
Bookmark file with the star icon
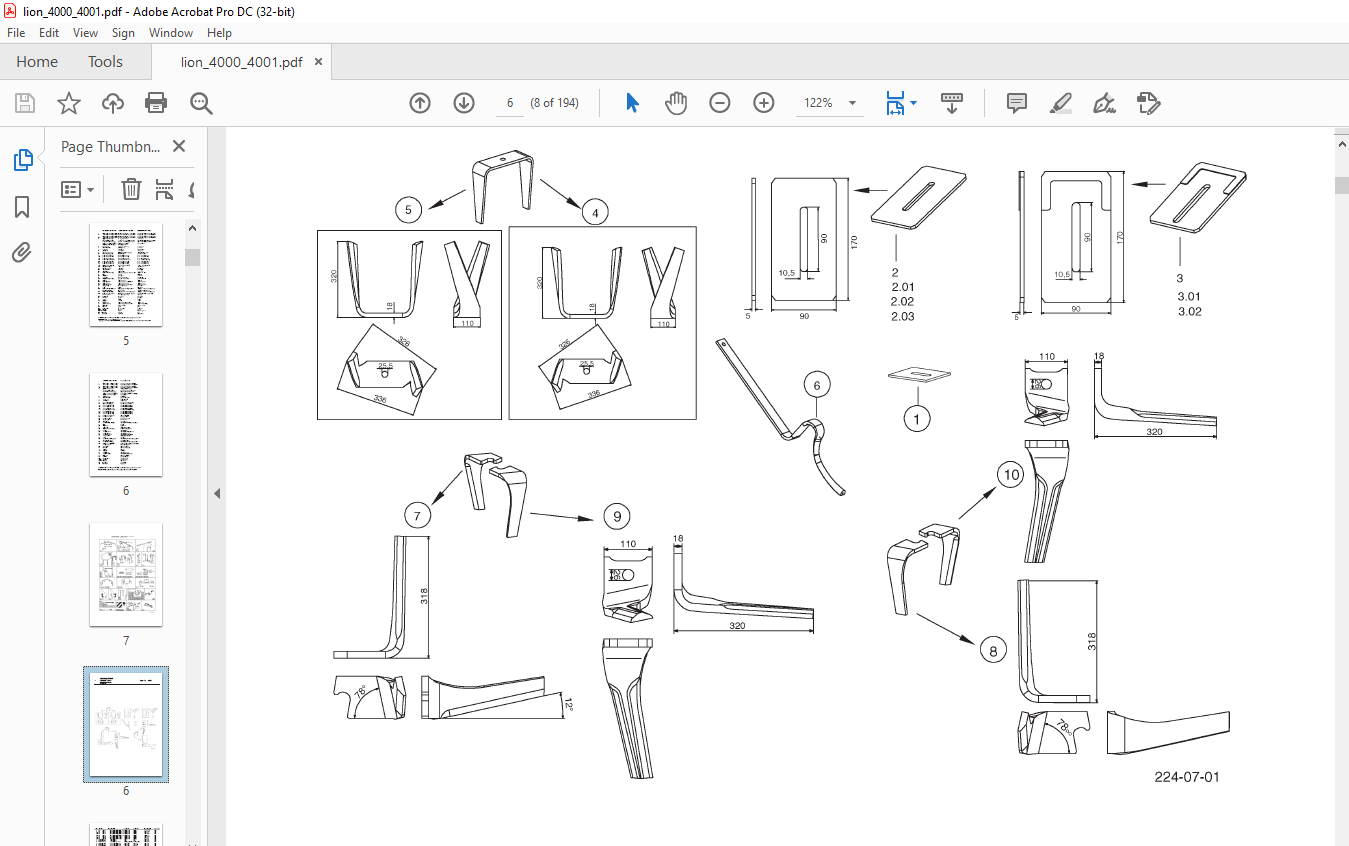point(68,103)
